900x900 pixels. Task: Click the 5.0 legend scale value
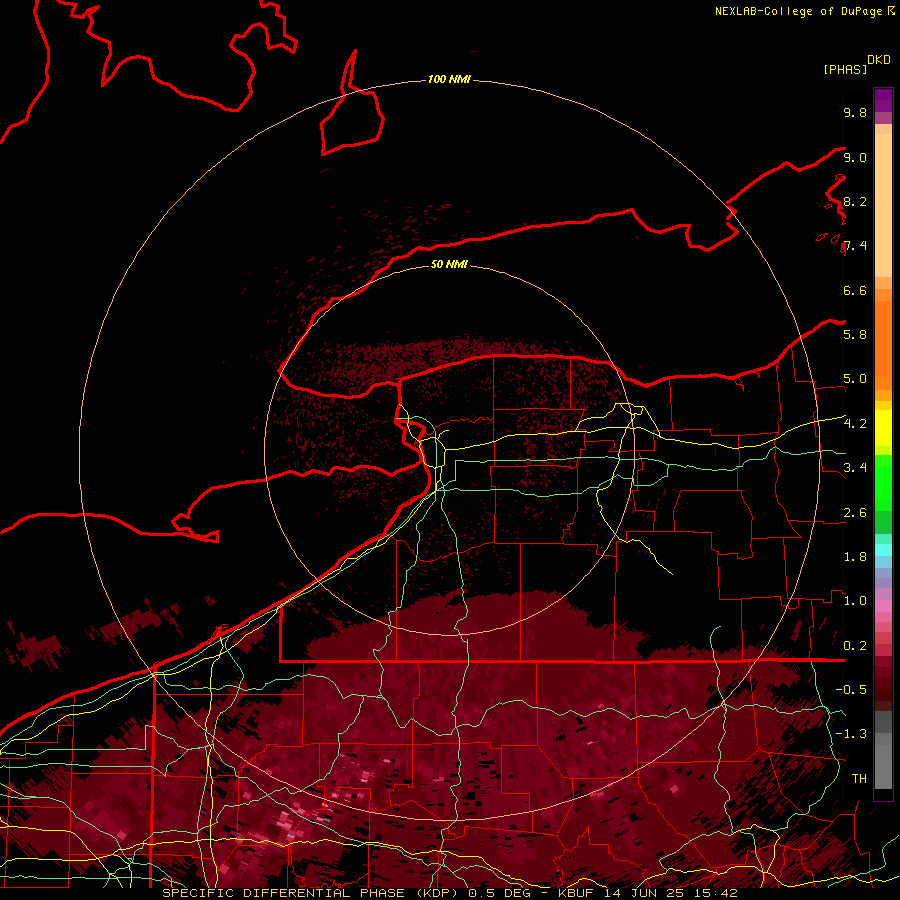pos(855,379)
